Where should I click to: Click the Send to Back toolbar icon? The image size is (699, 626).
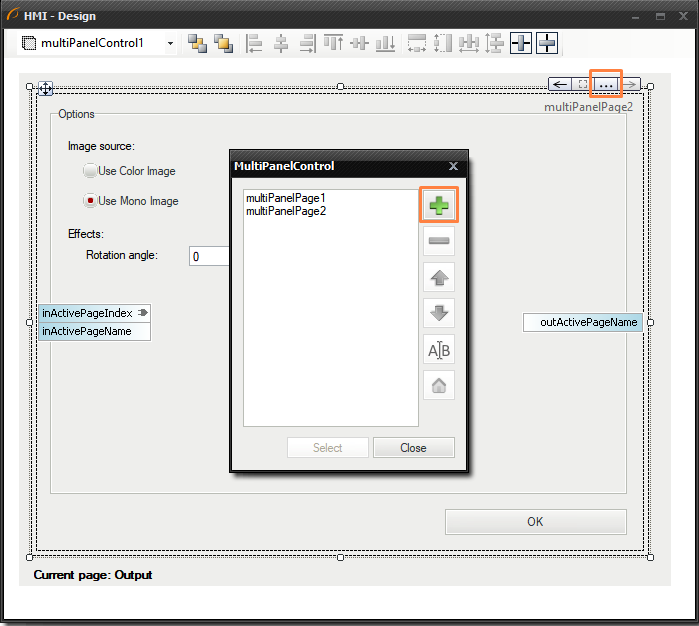[x=223, y=43]
